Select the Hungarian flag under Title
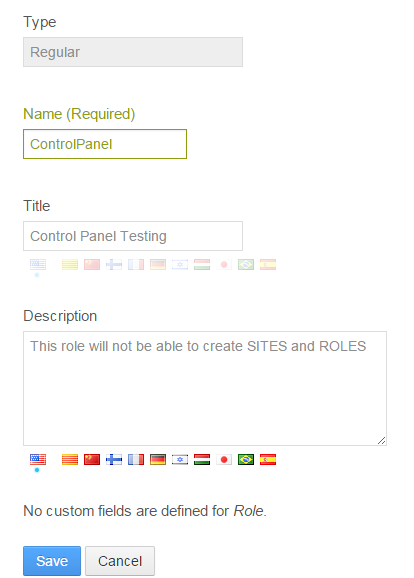The width and height of the screenshot is (414, 578). [202, 265]
